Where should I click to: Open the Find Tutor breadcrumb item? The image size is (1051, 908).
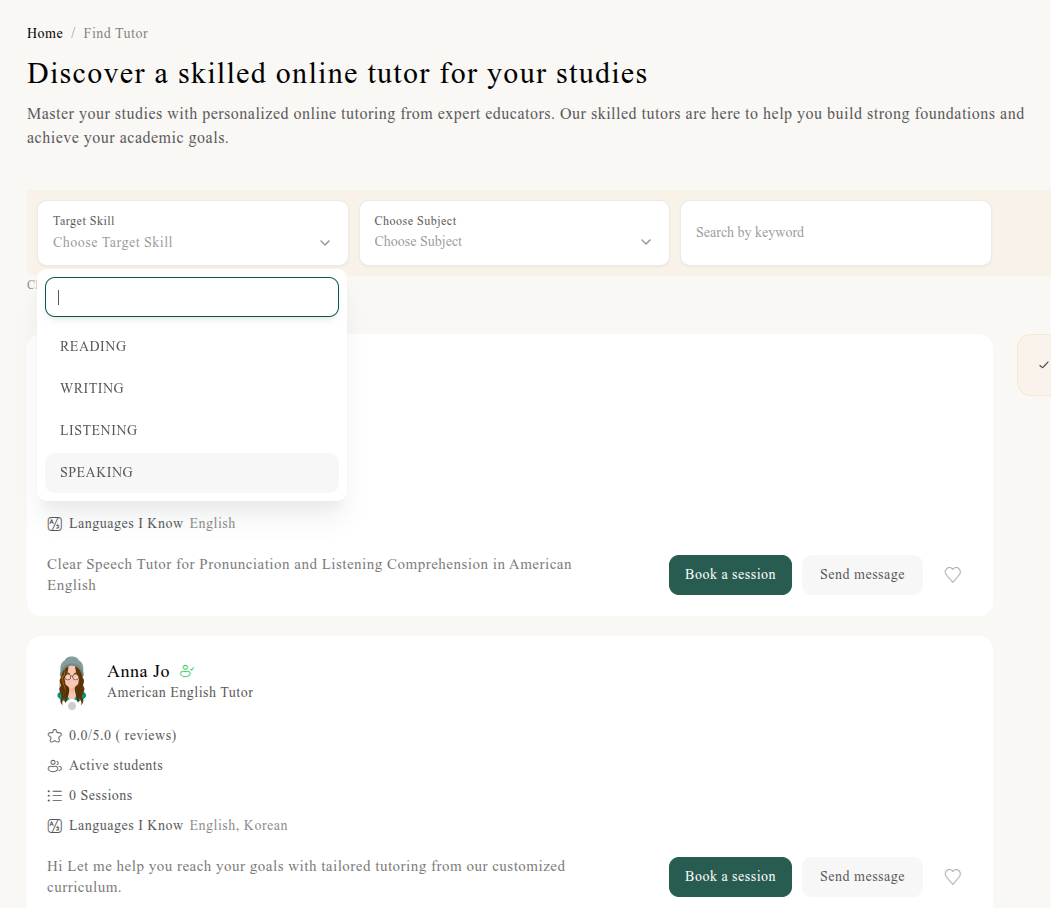coord(115,33)
